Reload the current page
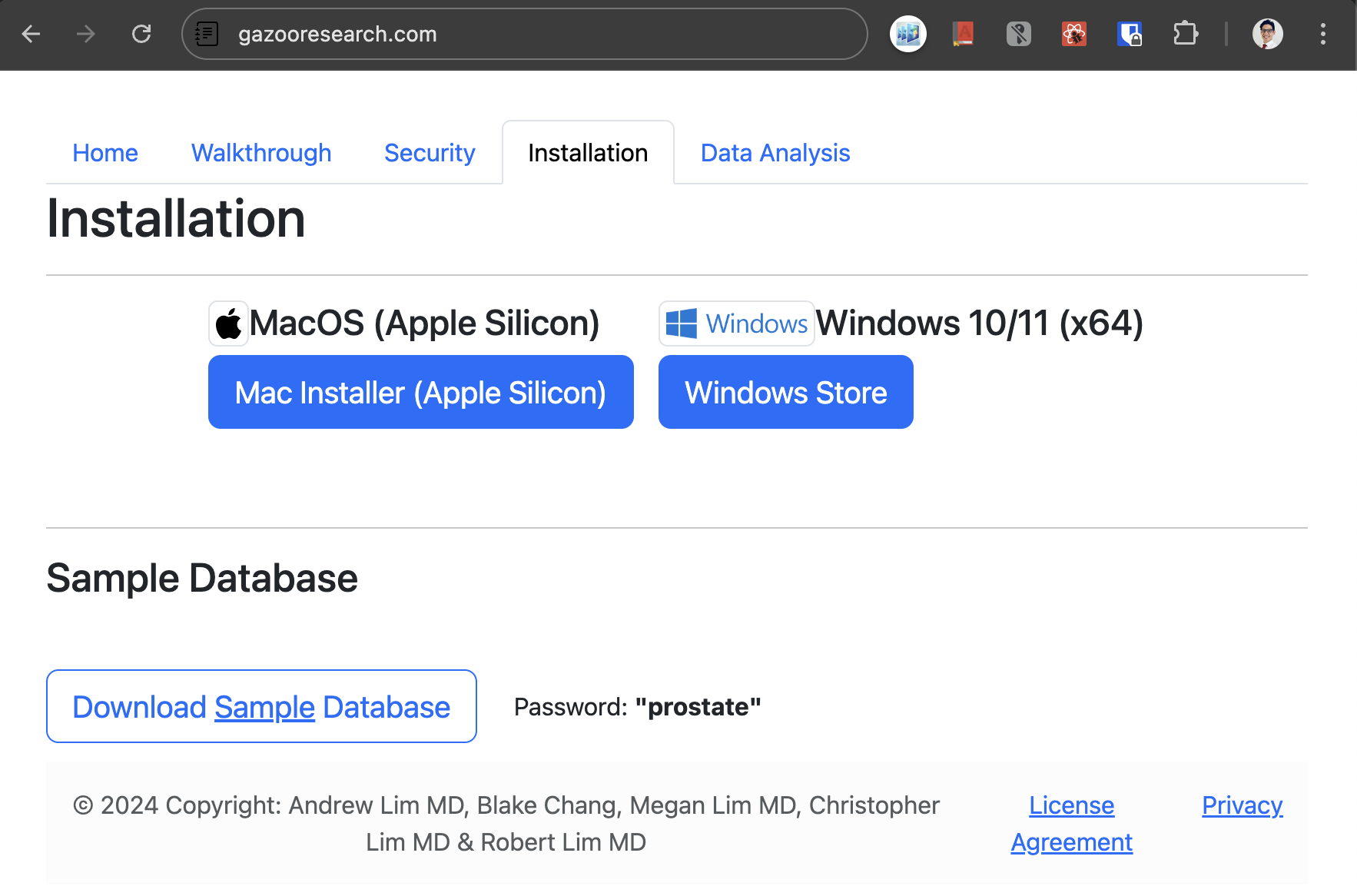 [x=141, y=34]
